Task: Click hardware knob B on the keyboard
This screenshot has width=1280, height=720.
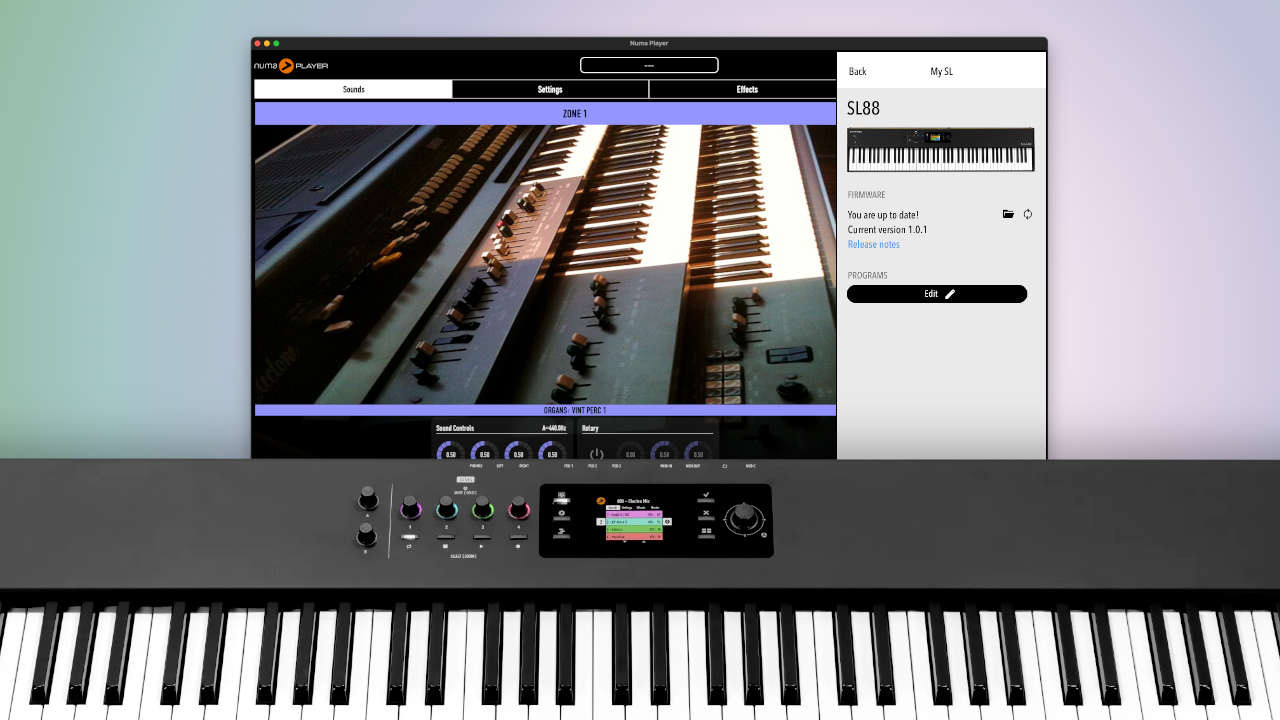Action: point(366,534)
